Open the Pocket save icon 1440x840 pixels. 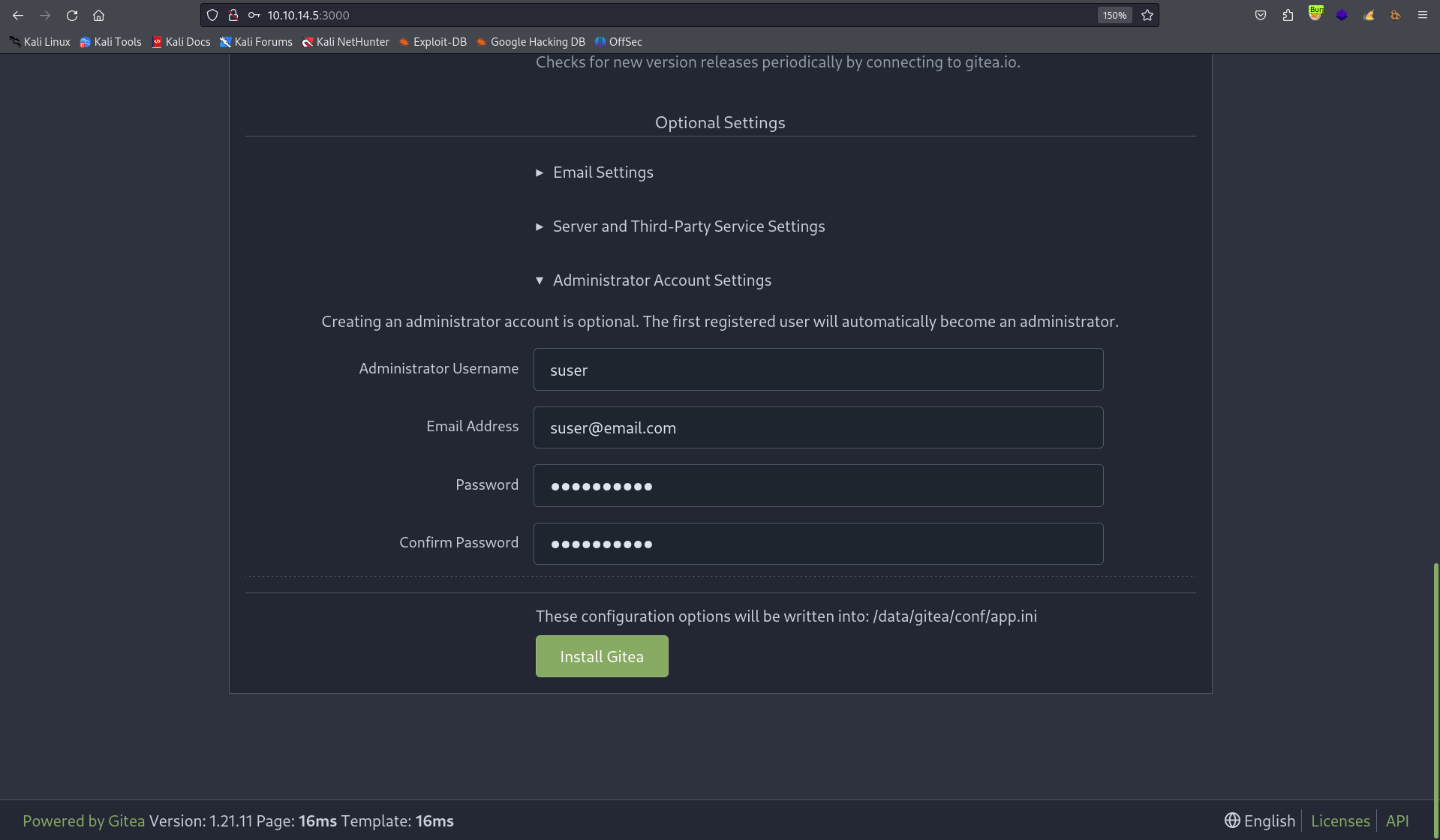tap(1261, 15)
